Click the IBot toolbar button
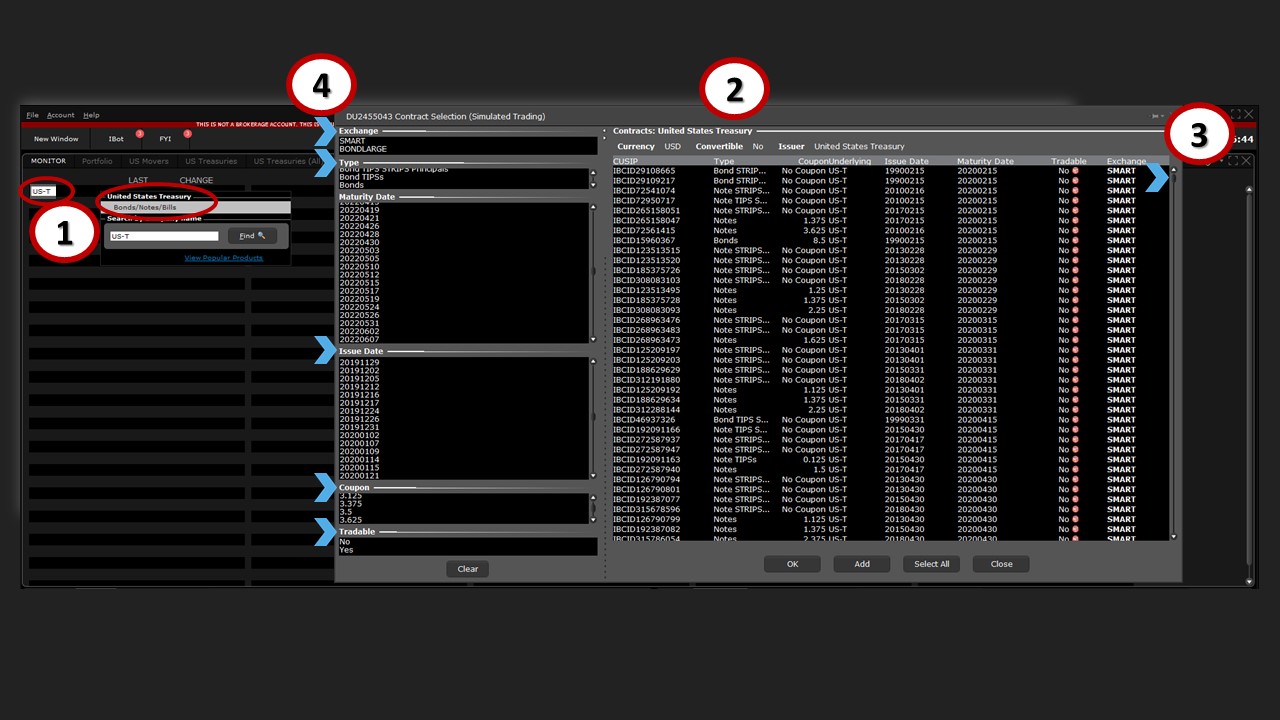The width and height of the screenshot is (1280, 720). (116, 139)
